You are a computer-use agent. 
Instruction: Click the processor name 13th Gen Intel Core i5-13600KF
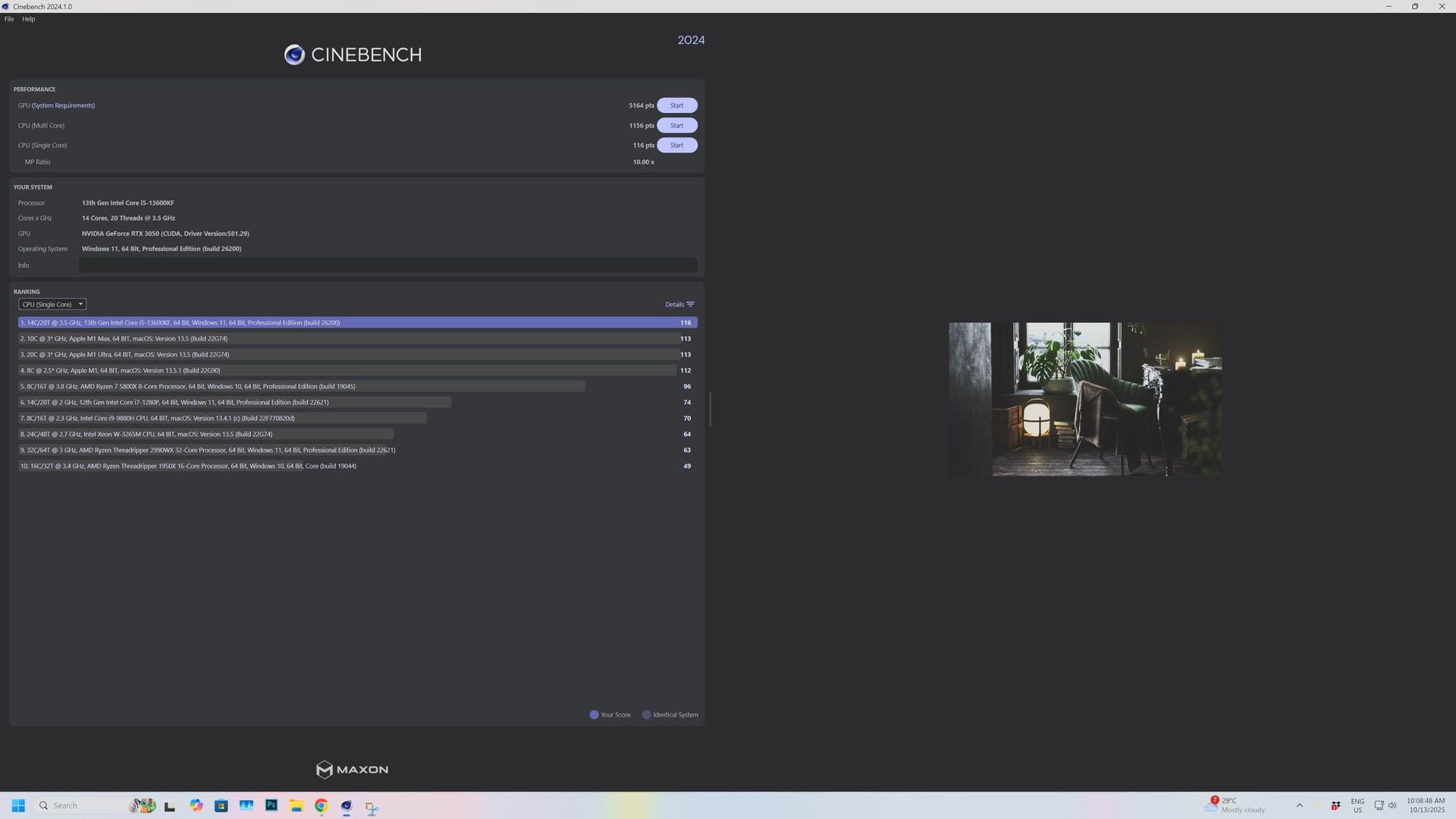(x=127, y=202)
